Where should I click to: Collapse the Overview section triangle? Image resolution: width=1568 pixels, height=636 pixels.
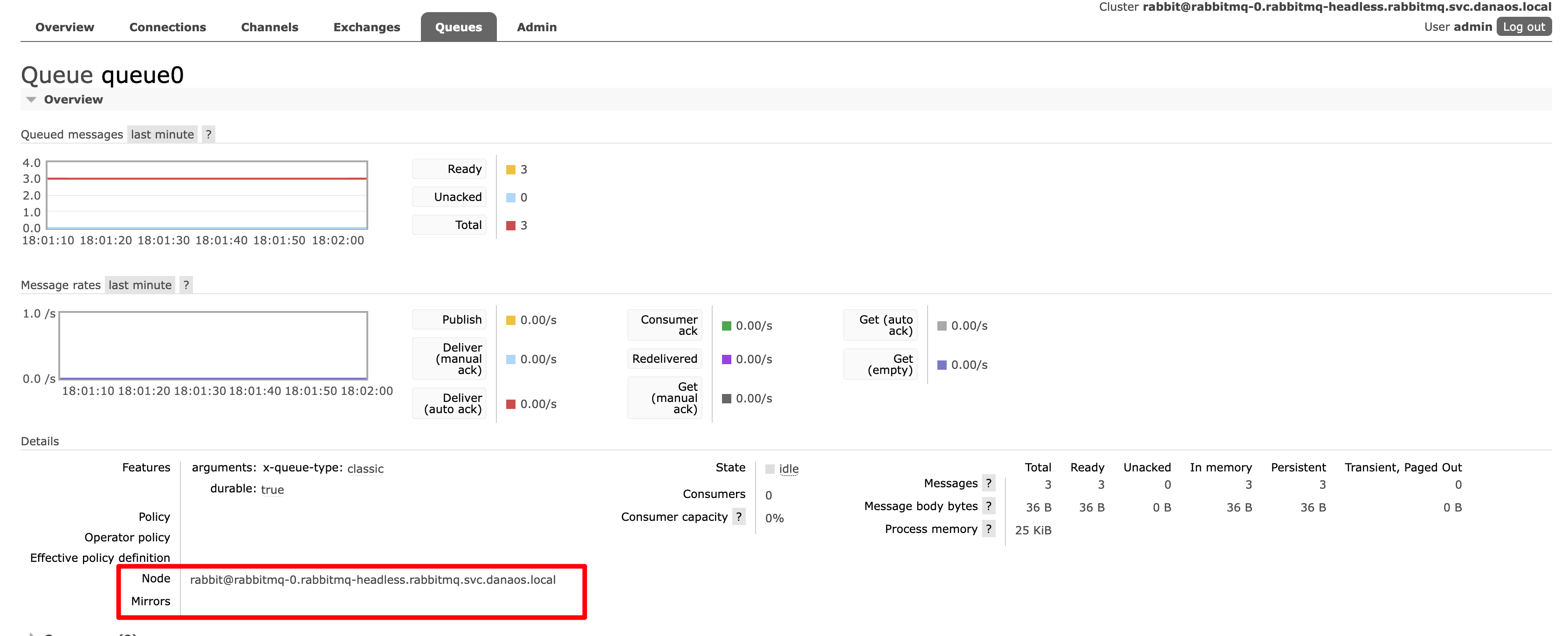(x=31, y=99)
